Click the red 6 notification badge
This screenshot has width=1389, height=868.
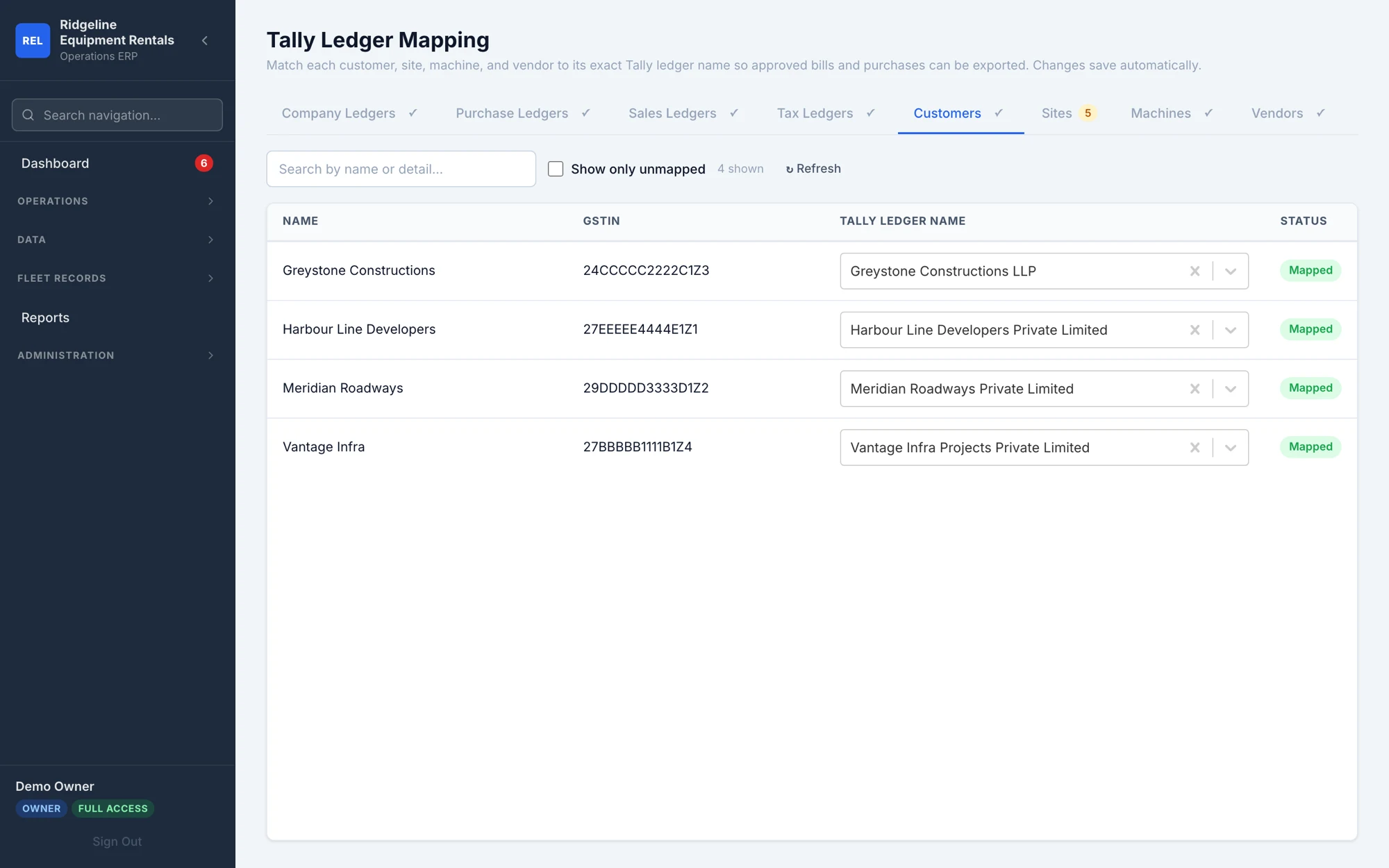(203, 163)
